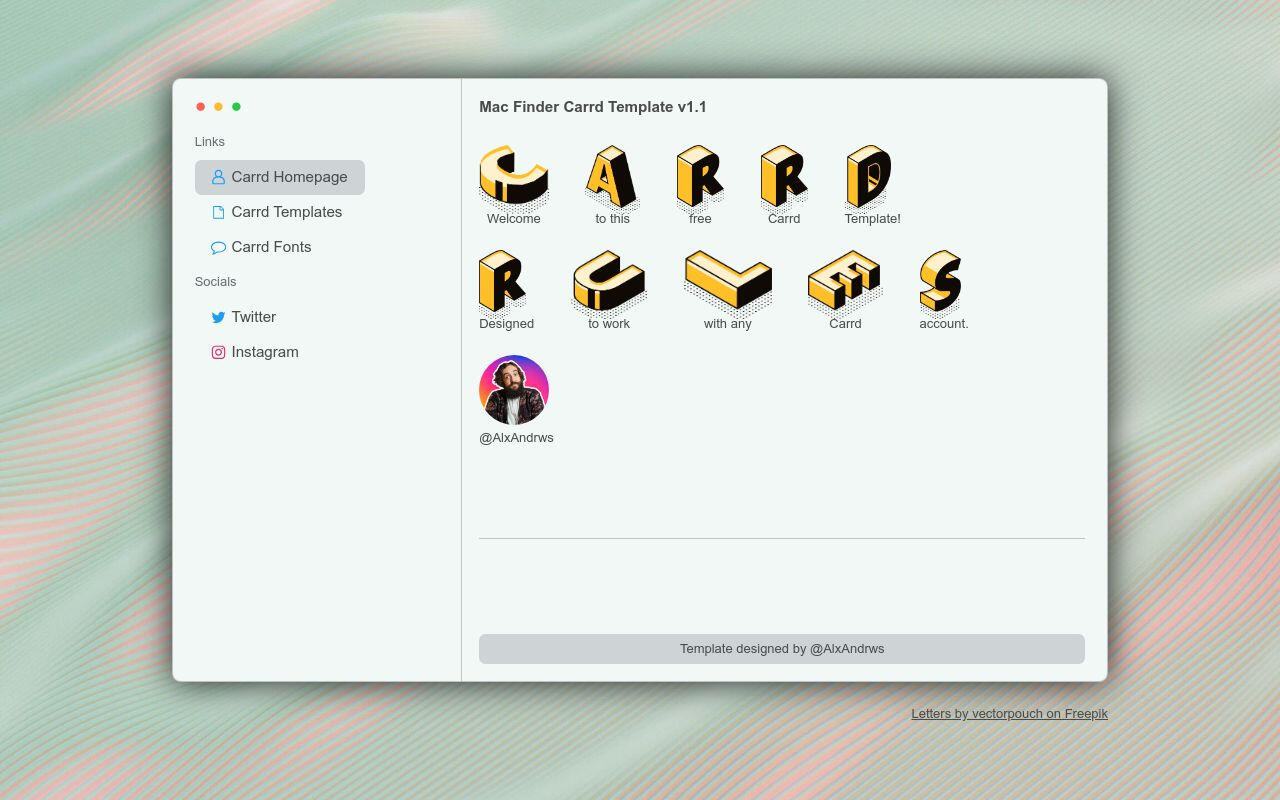Open the letter U 'to work' icon
Image resolution: width=1280 pixels, height=800 pixels.
[x=609, y=282]
